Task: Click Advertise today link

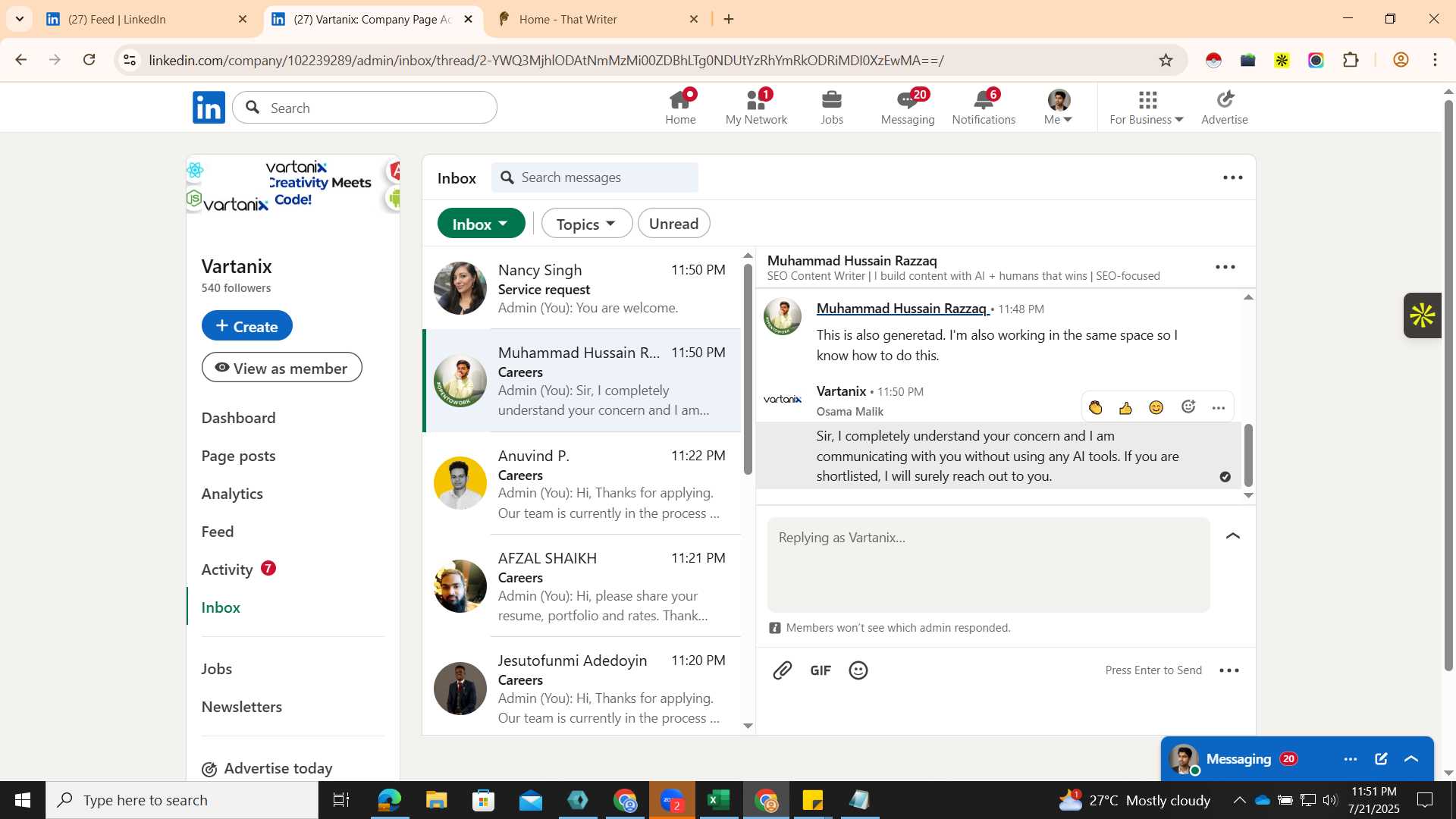Action: click(x=267, y=769)
